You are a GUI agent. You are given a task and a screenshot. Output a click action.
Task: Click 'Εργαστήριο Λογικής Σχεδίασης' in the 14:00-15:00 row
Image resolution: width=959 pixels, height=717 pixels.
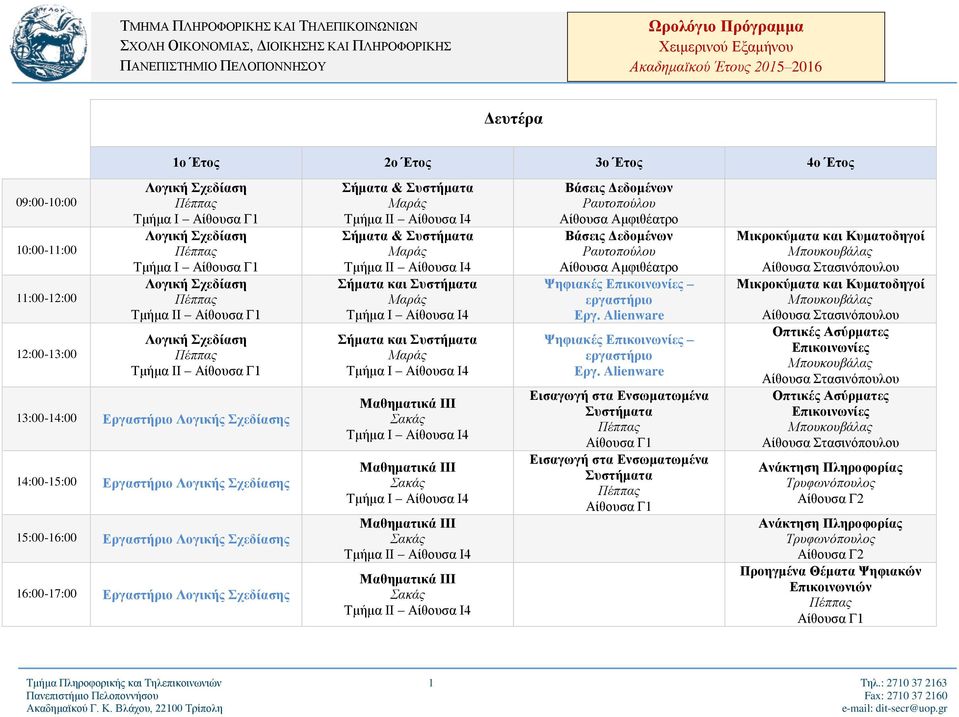[x=196, y=483]
